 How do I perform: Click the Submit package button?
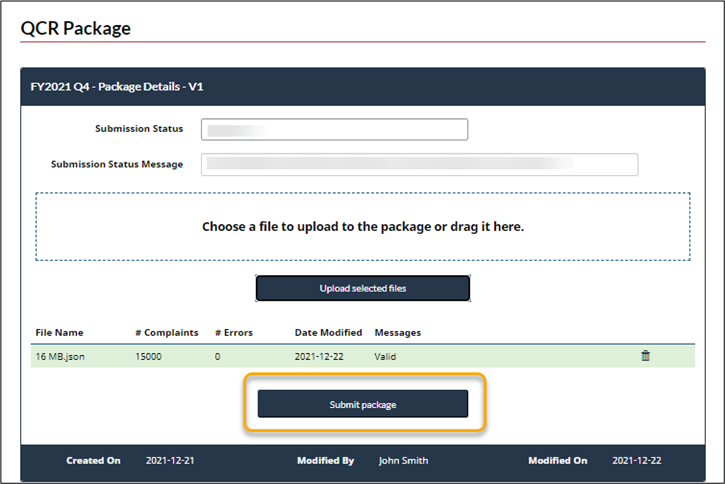point(363,404)
